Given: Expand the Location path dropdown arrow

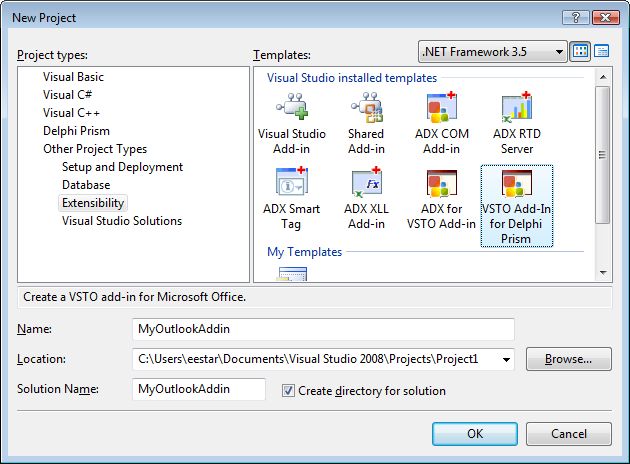Looking at the screenshot, I should pyautogui.click(x=506, y=360).
